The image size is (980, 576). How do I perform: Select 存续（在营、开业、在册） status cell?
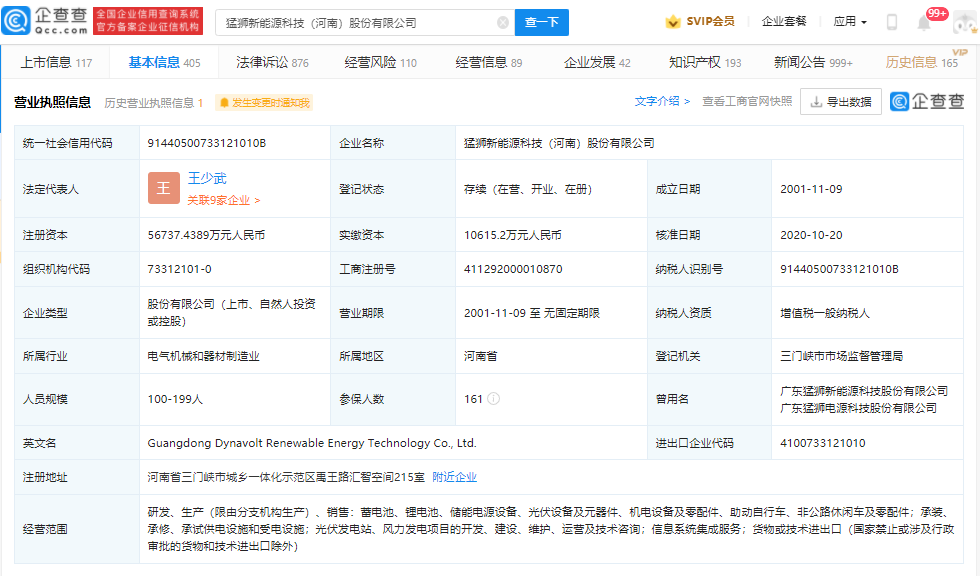tap(528, 189)
